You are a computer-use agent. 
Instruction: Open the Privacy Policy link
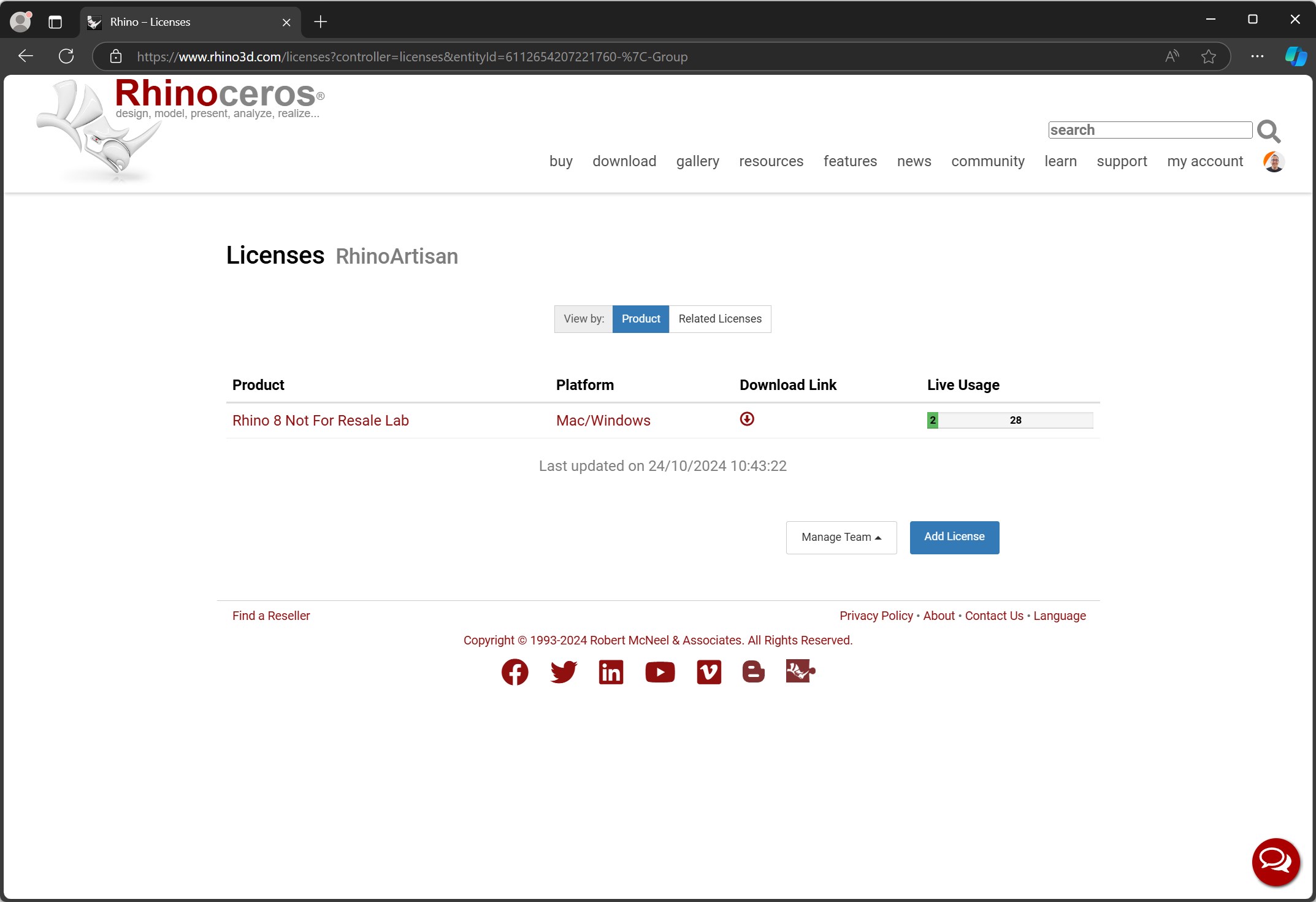tap(876, 616)
